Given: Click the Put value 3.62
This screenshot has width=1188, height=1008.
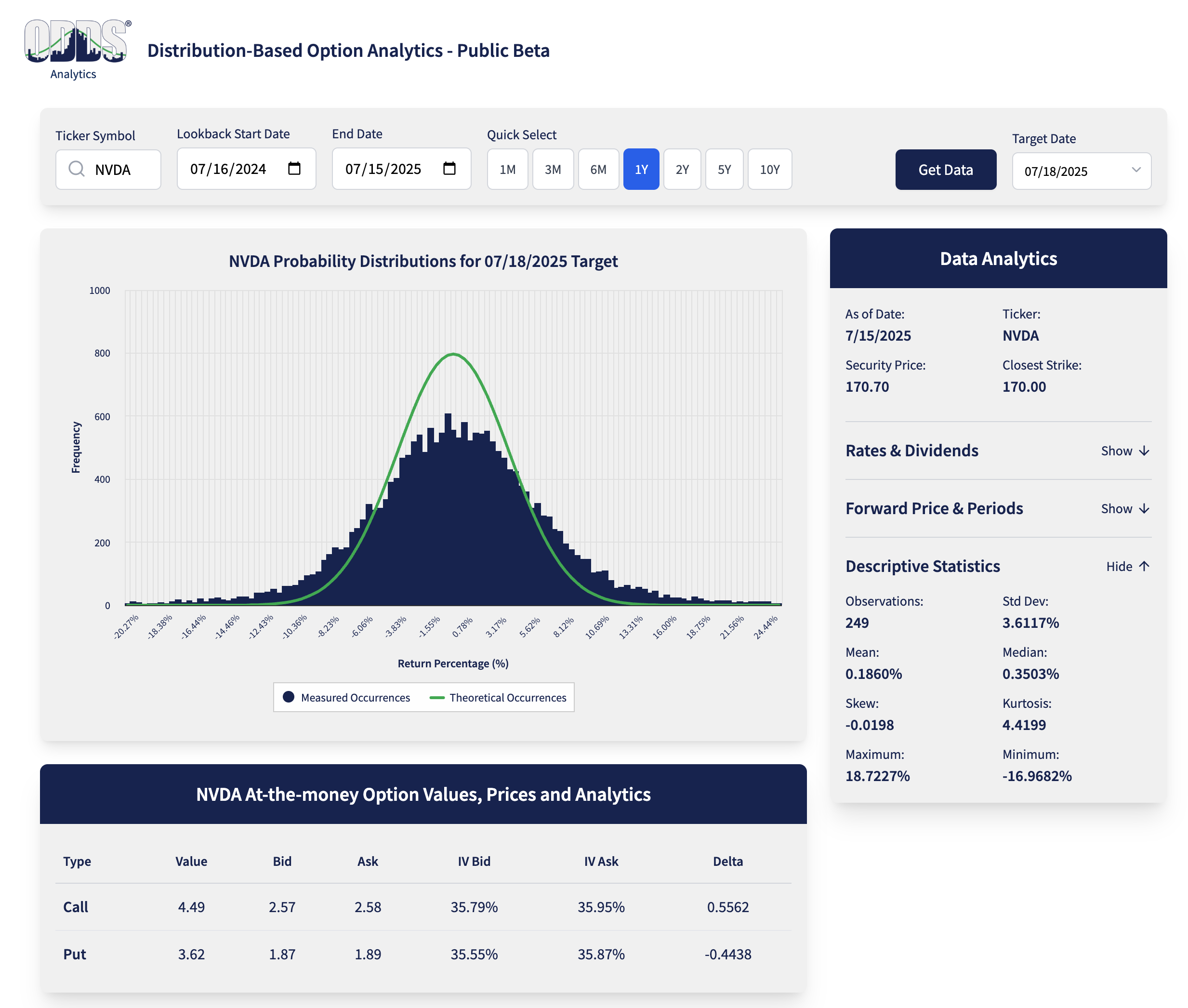Looking at the screenshot, I should pos(191,955).
